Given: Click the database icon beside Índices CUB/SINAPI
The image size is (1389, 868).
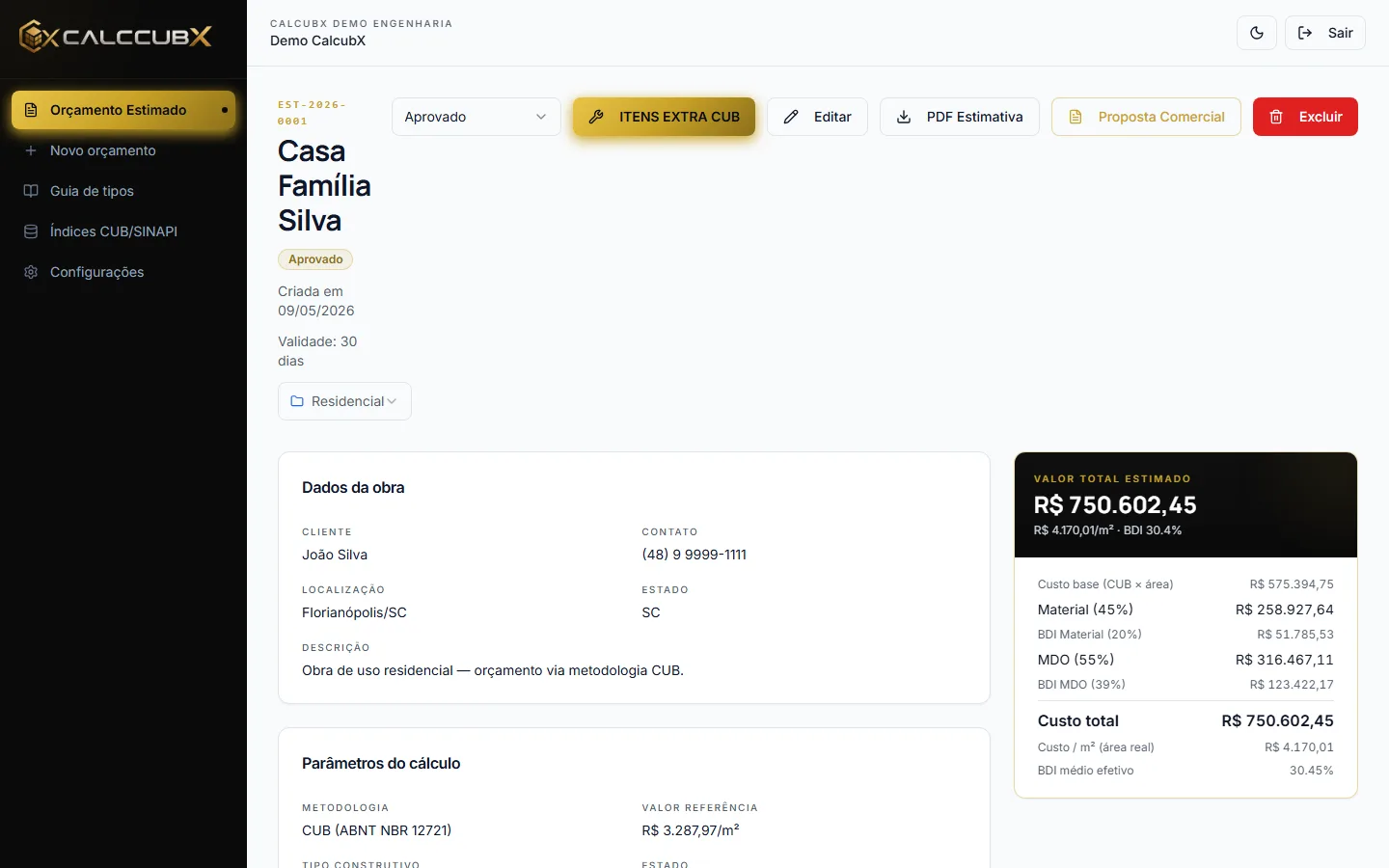Looking at the screenshot, I should point(31,231).
